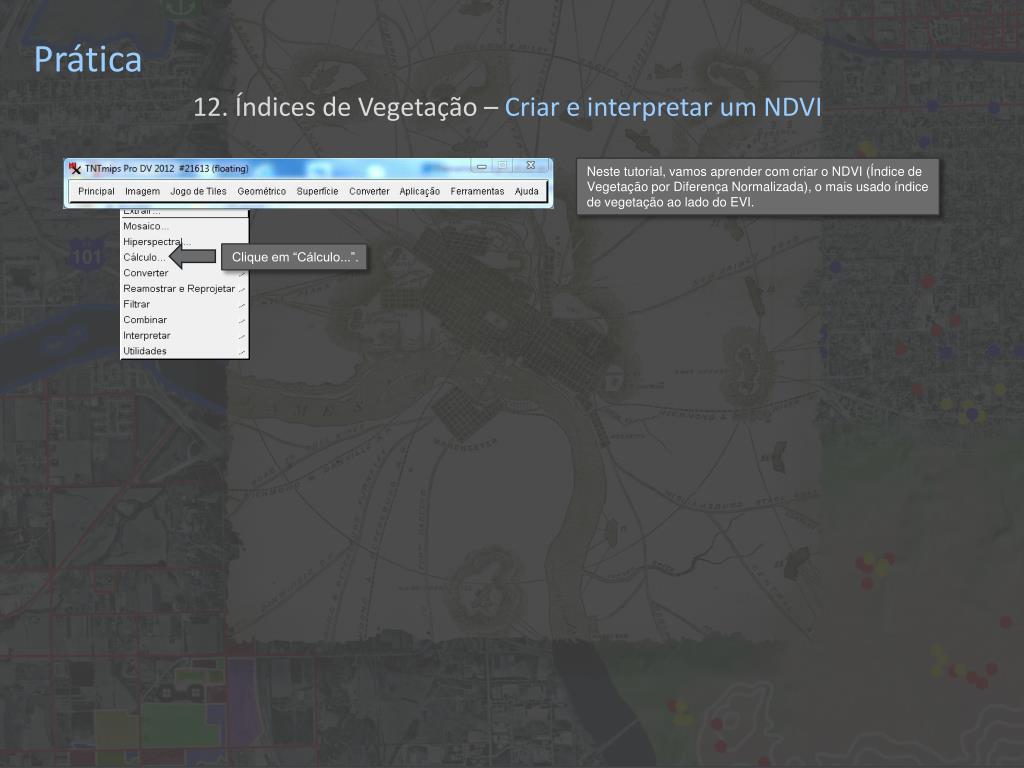This screenshot has height=768, width=1024.
Task: Click Cálculo... menu entry
Action: 145,257
